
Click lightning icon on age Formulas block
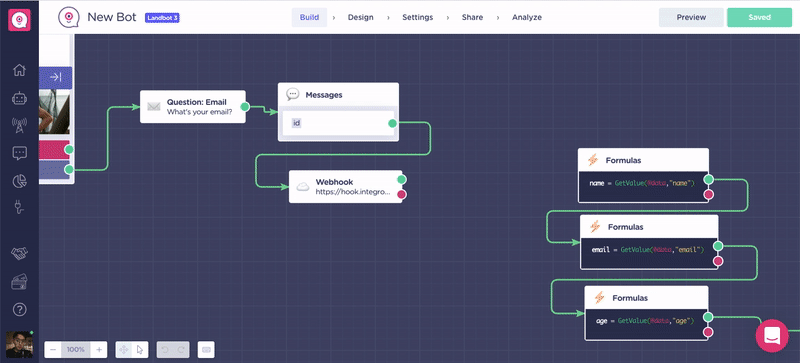coord(599,298)
